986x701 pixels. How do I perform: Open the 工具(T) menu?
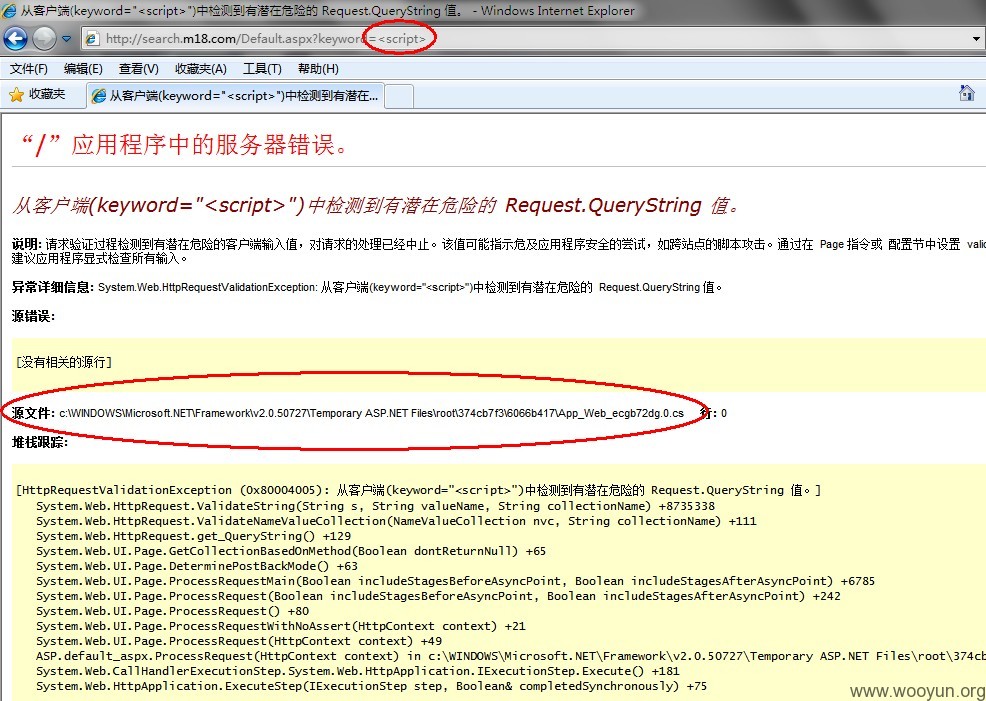pos(262,69)
